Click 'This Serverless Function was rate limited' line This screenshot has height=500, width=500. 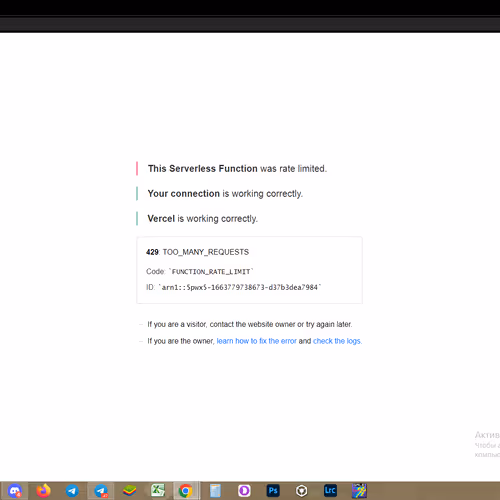click(237, 169)
